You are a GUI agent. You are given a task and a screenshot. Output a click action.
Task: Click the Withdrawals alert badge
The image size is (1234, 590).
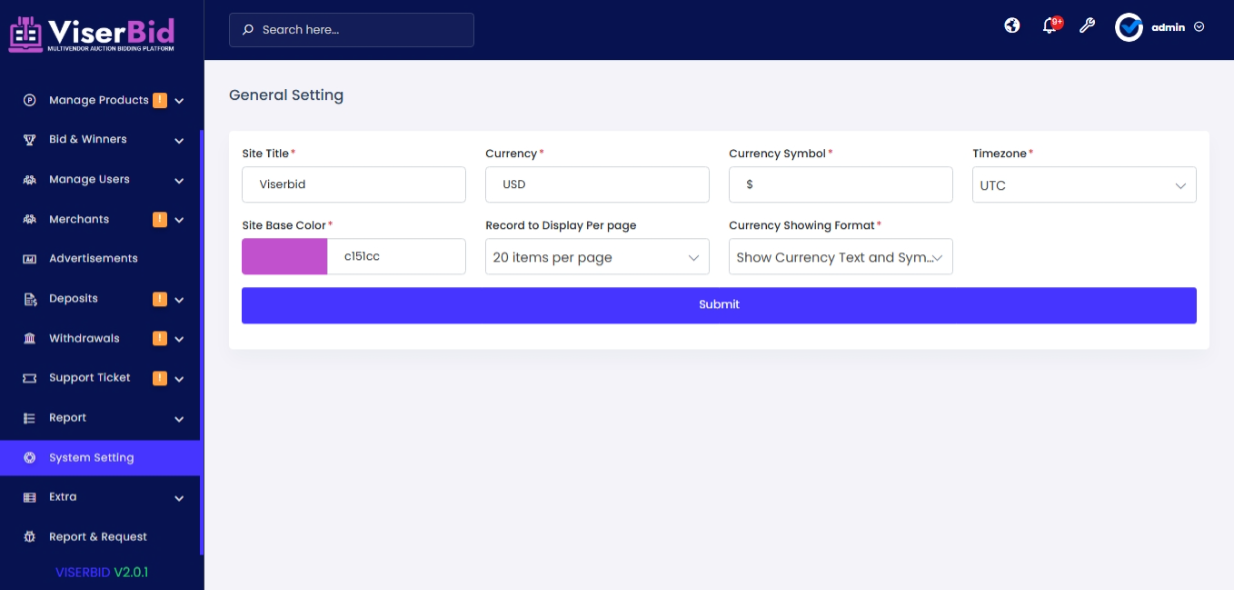pyautogui.click(x=160, y=338)
